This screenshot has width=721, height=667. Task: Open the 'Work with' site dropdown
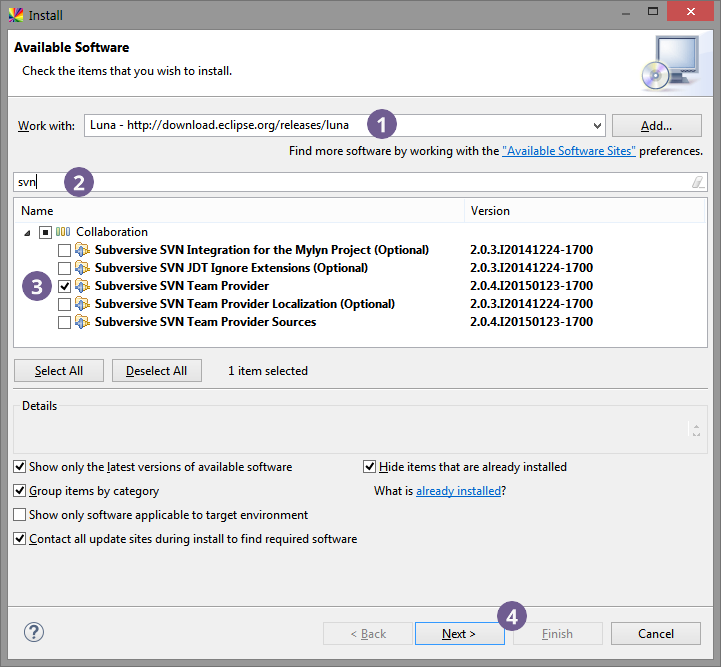(x=597, y=126)
